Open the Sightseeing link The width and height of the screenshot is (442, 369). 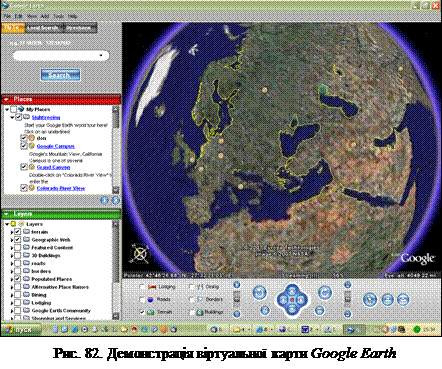click(x=46, y=117)
